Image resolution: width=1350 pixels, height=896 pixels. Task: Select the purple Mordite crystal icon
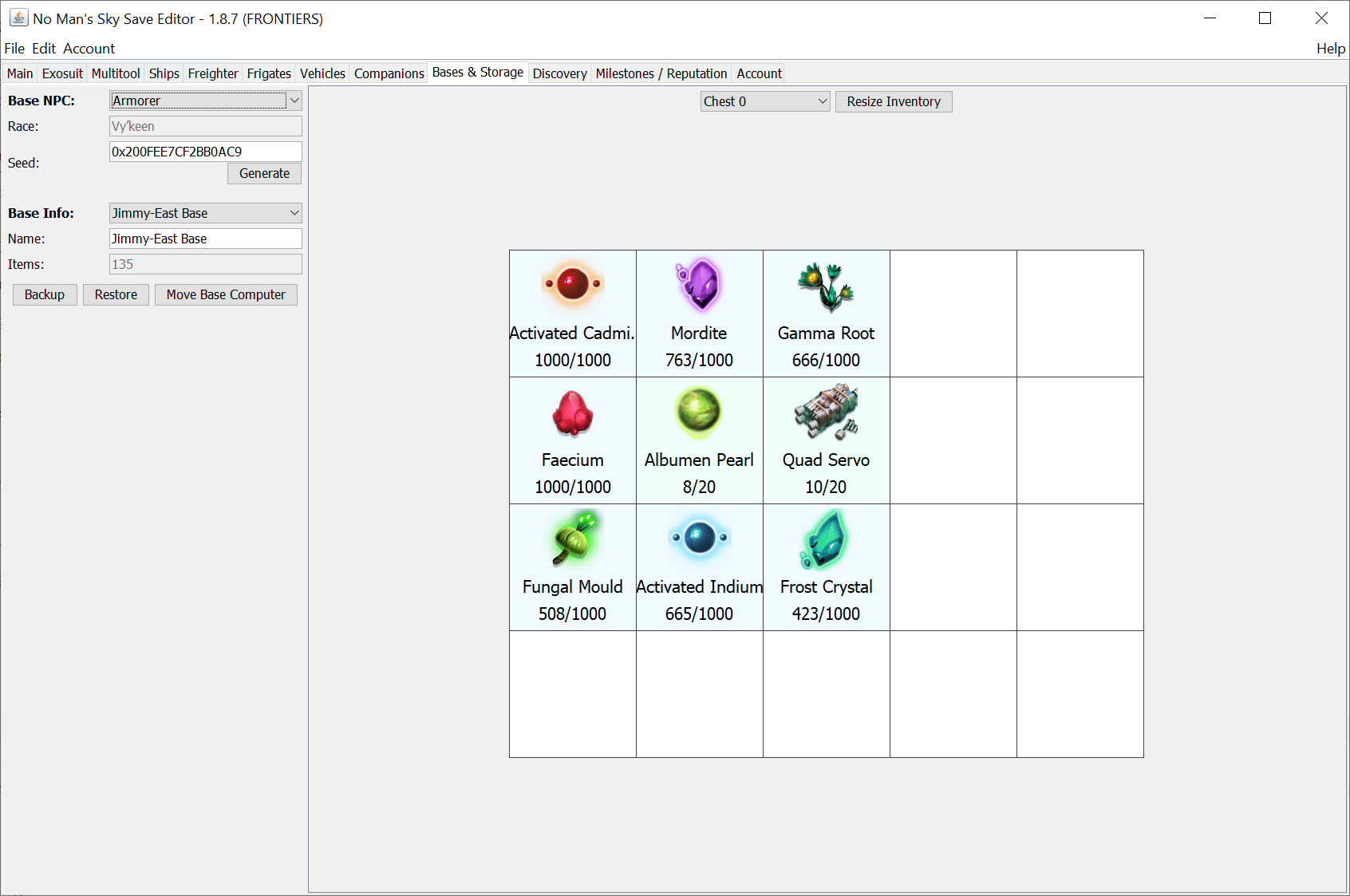click(x=699, y=284)
